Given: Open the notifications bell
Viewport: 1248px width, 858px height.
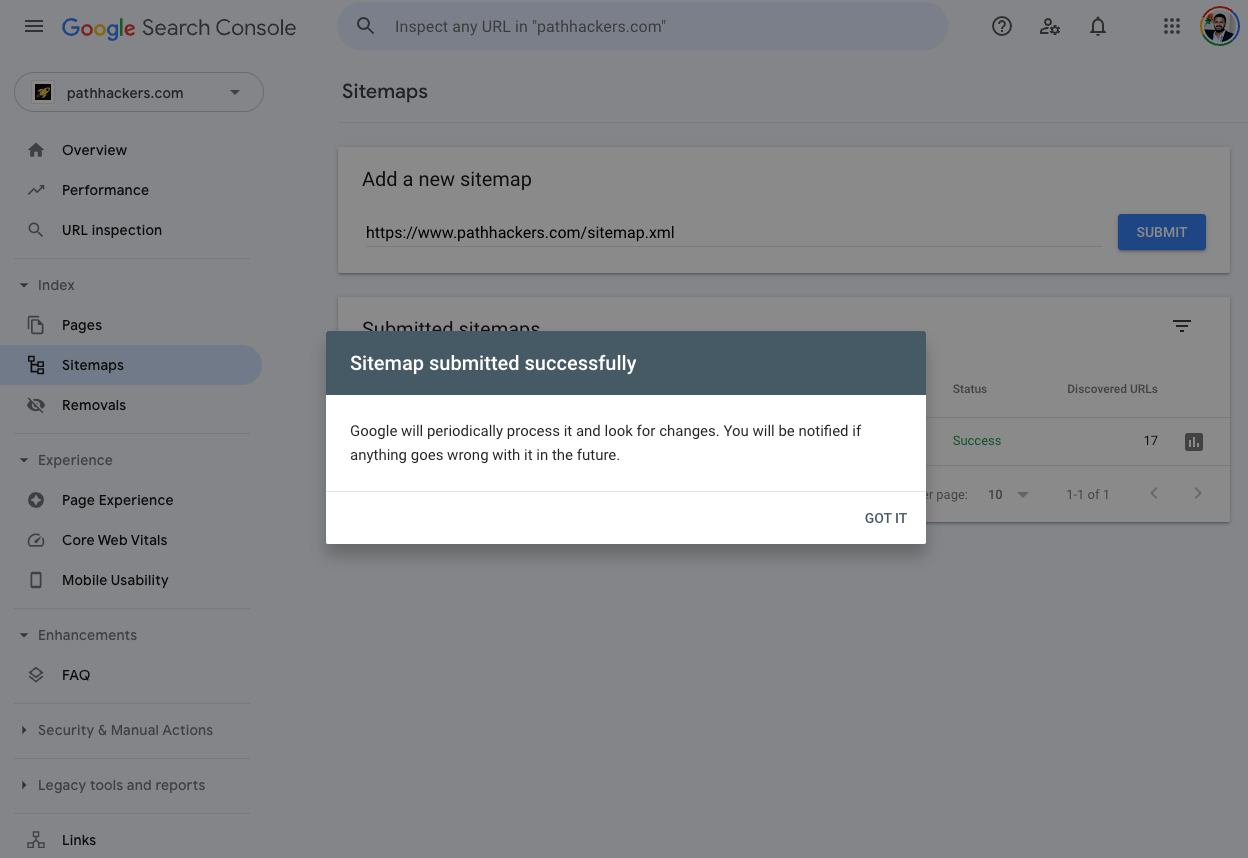Looking at the screenshot, I should pyautogui.click(x=1098, y=27).
